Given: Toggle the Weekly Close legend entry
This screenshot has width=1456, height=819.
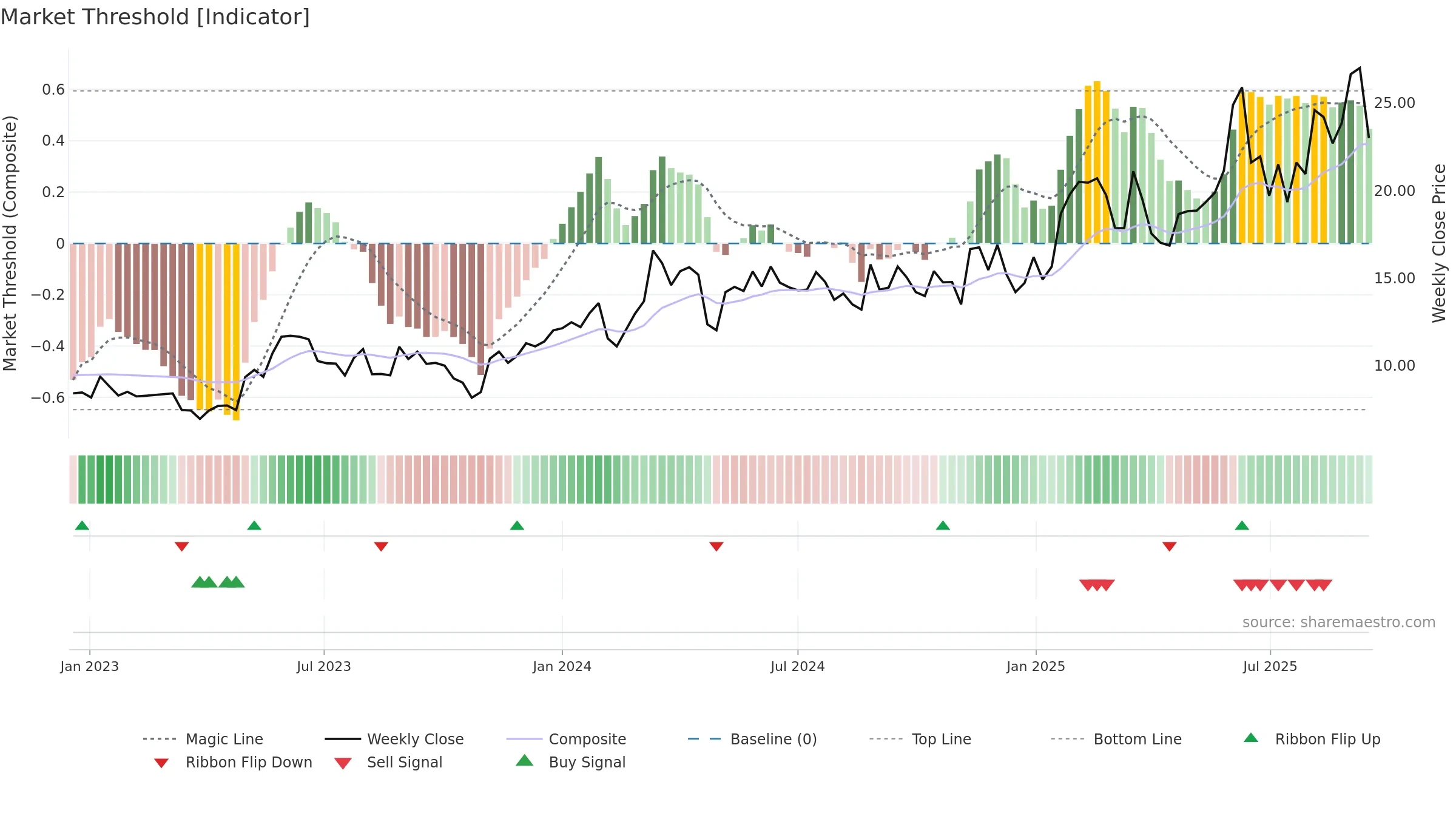Looking at the screenshot, I should pyautogui.click(x=394, y=739).
